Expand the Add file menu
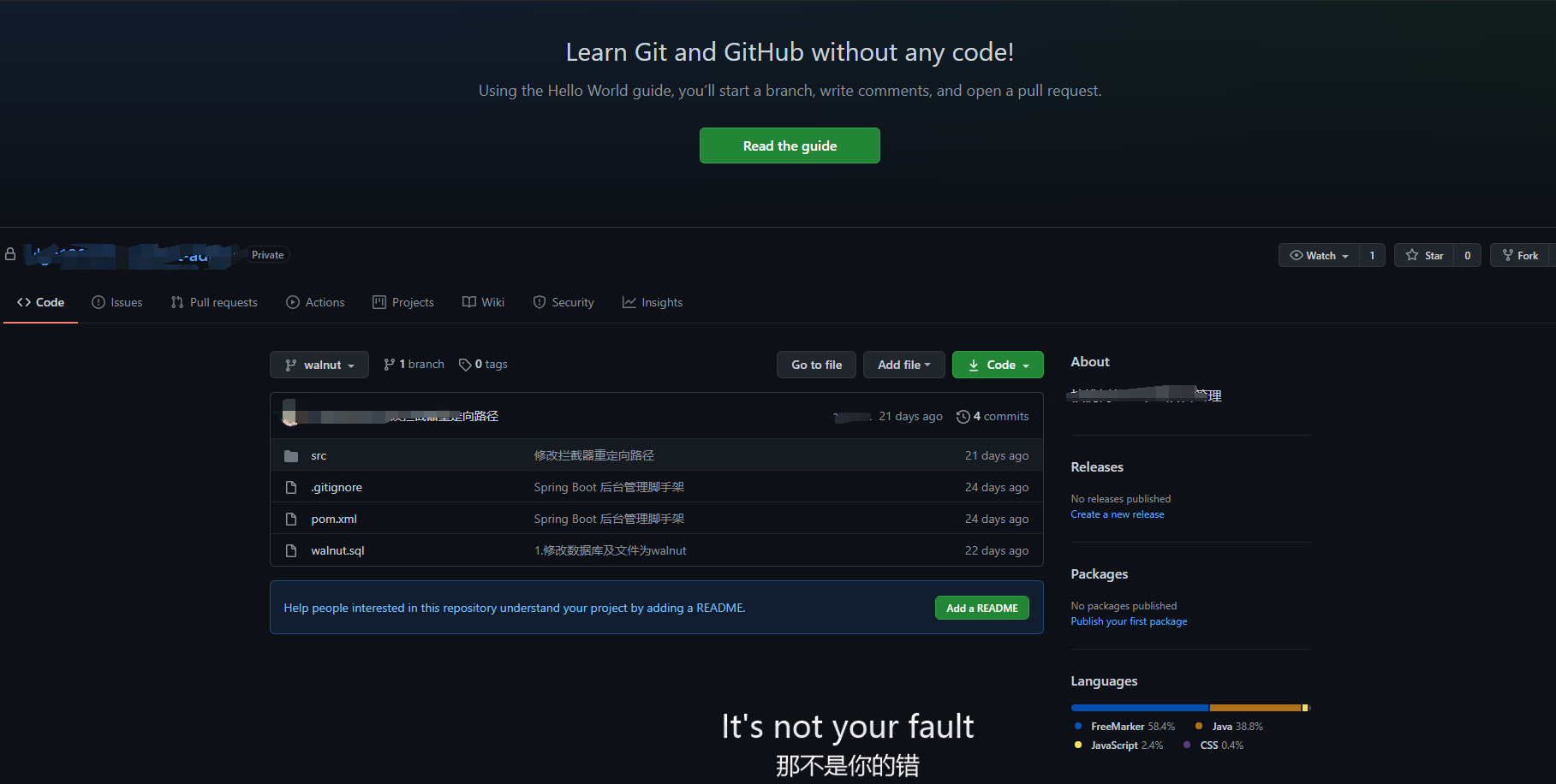This screenshot has width=1556, height=784. point(903,364)
